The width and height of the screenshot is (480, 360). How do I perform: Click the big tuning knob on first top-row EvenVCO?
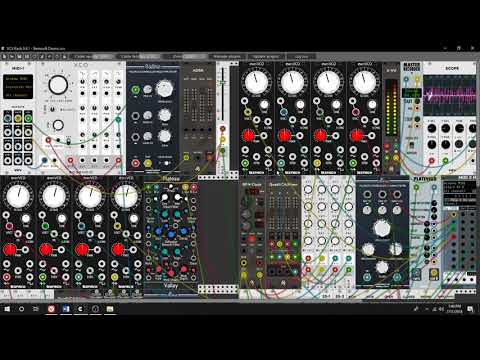[256, 82]
